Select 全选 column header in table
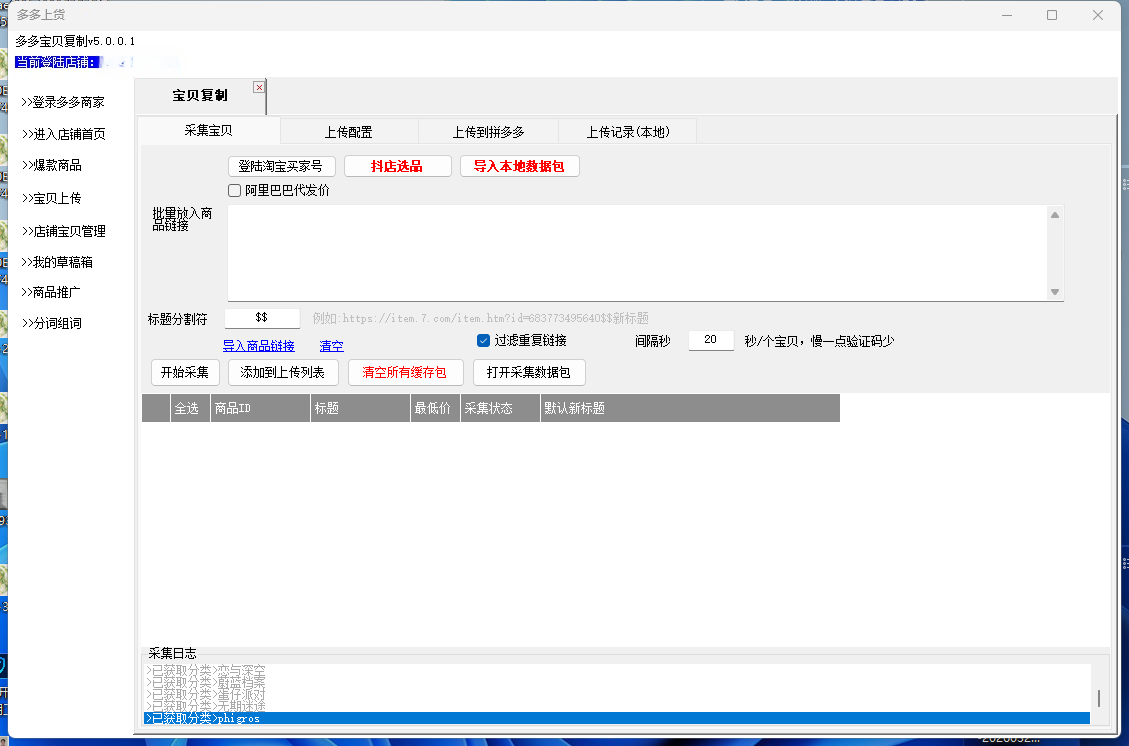The height and width of the screenshot is (746, 1129). (x=187, y=408)
